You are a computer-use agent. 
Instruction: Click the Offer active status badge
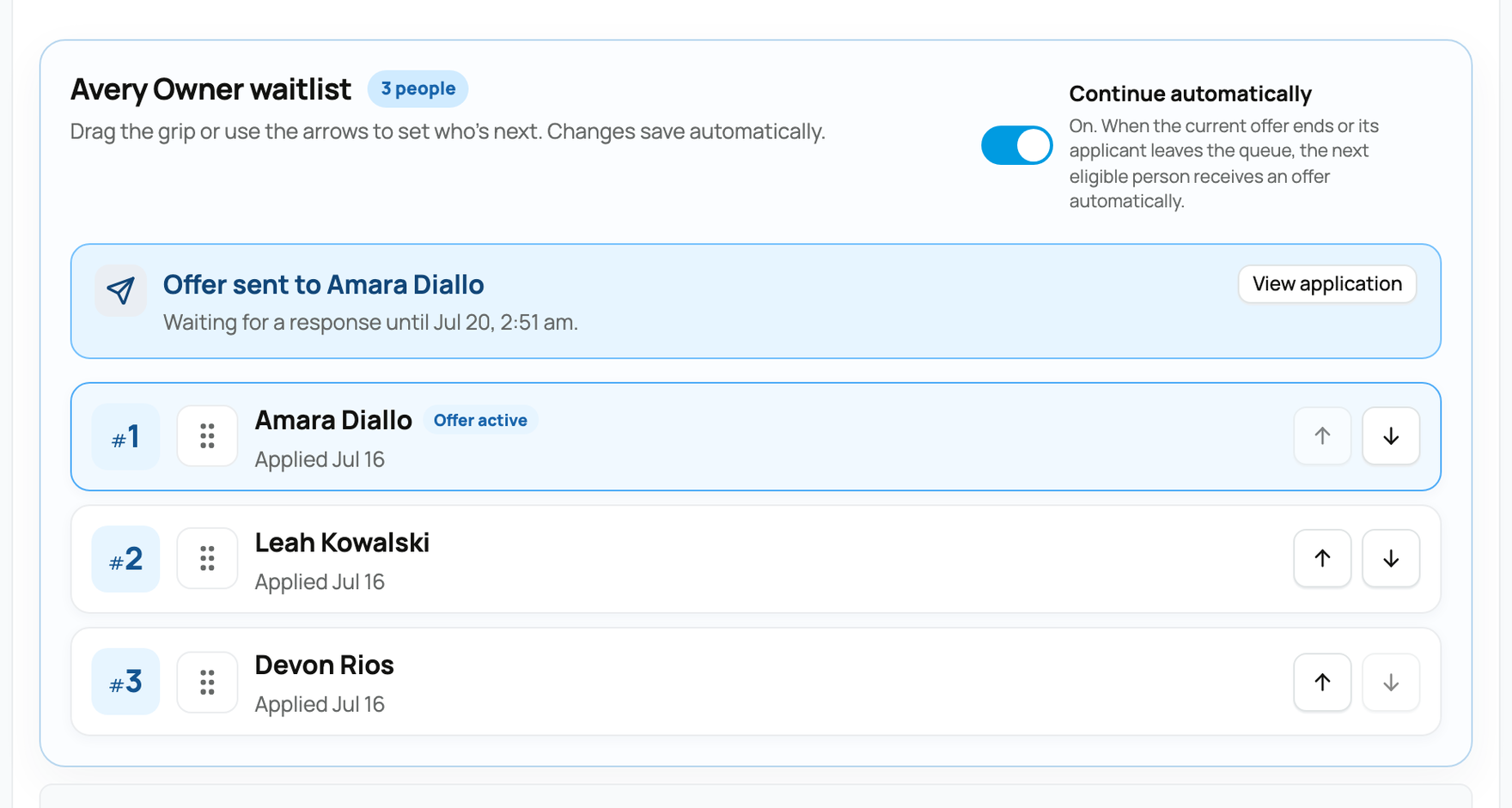480,420
